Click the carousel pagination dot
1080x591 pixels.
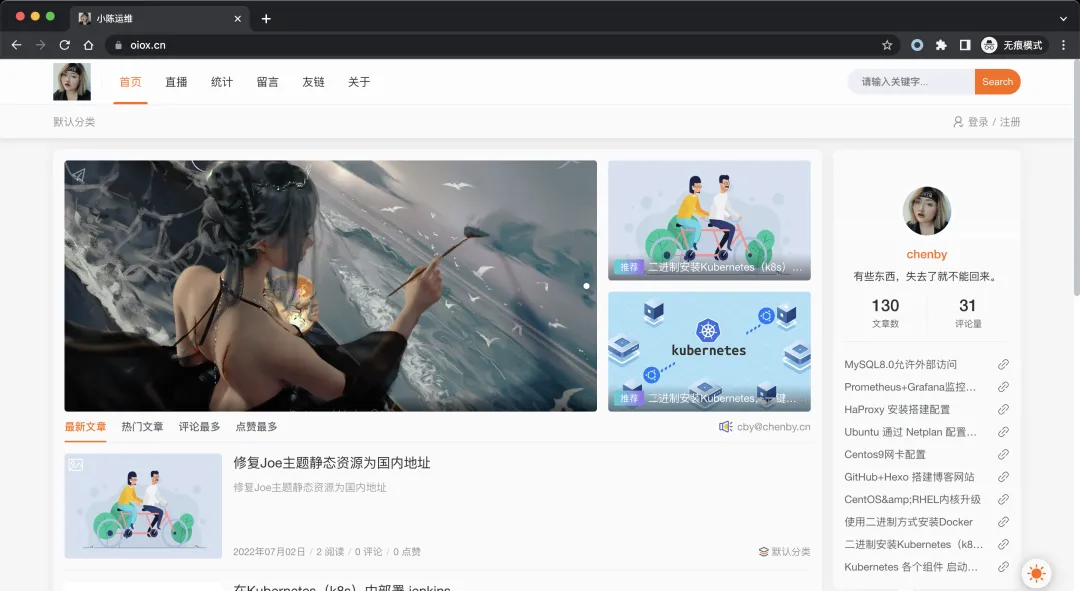[586, 286]
